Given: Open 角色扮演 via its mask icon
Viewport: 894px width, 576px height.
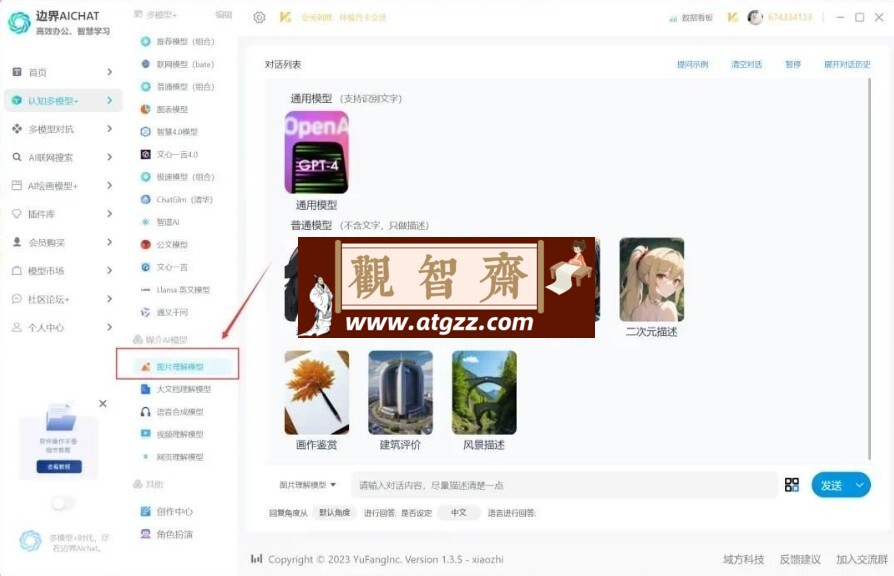Looking at the screenshot, I should (145, 534).
